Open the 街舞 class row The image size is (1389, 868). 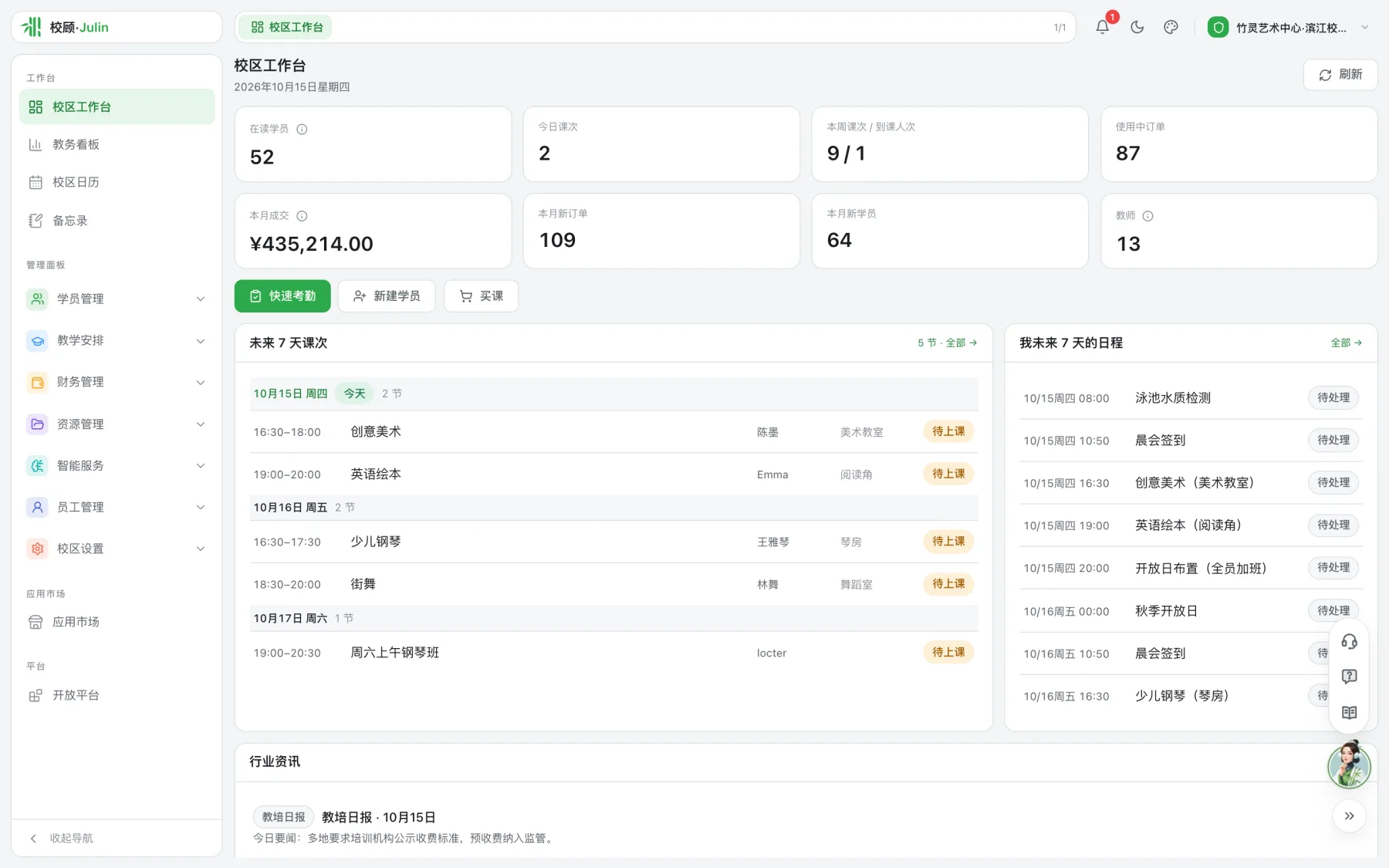click(613, 584)
